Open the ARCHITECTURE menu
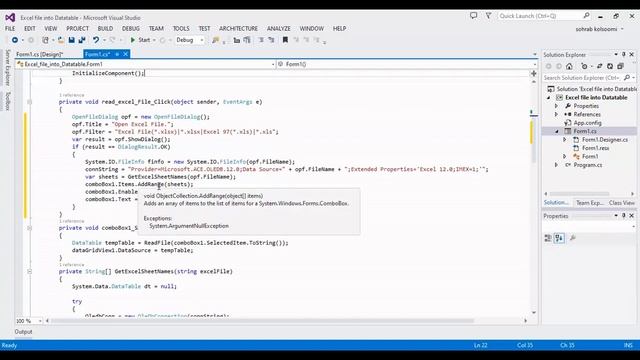 point(238,29)
